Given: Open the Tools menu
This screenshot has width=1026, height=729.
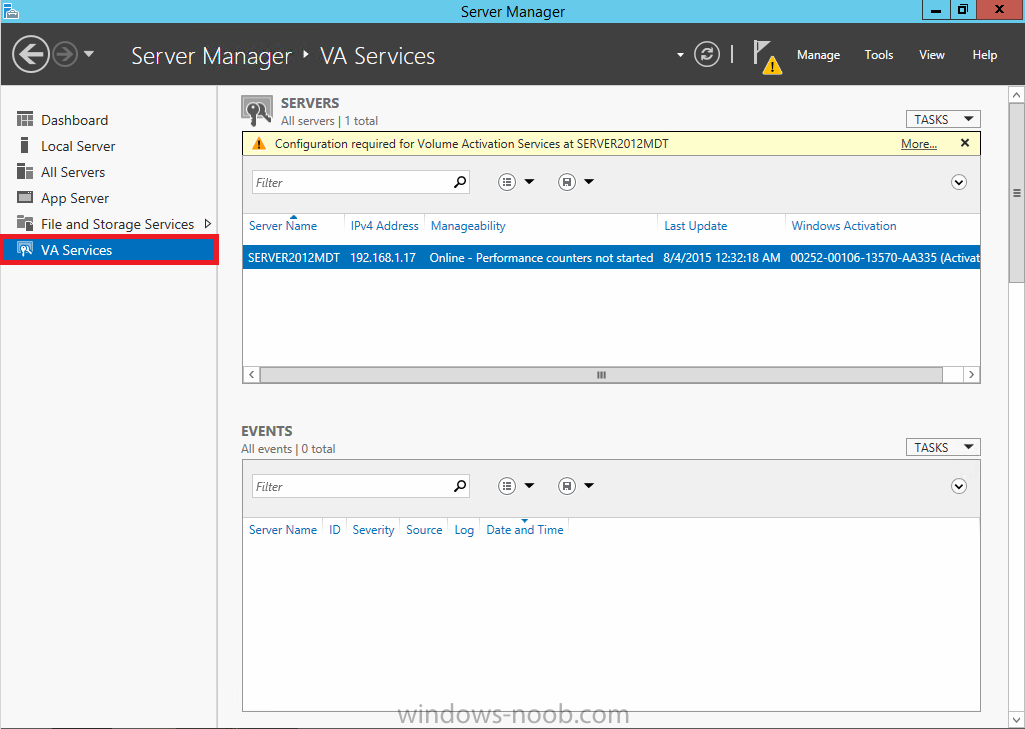Looking at the screenshot, I should pyautogui.click(x=878, y=55).
